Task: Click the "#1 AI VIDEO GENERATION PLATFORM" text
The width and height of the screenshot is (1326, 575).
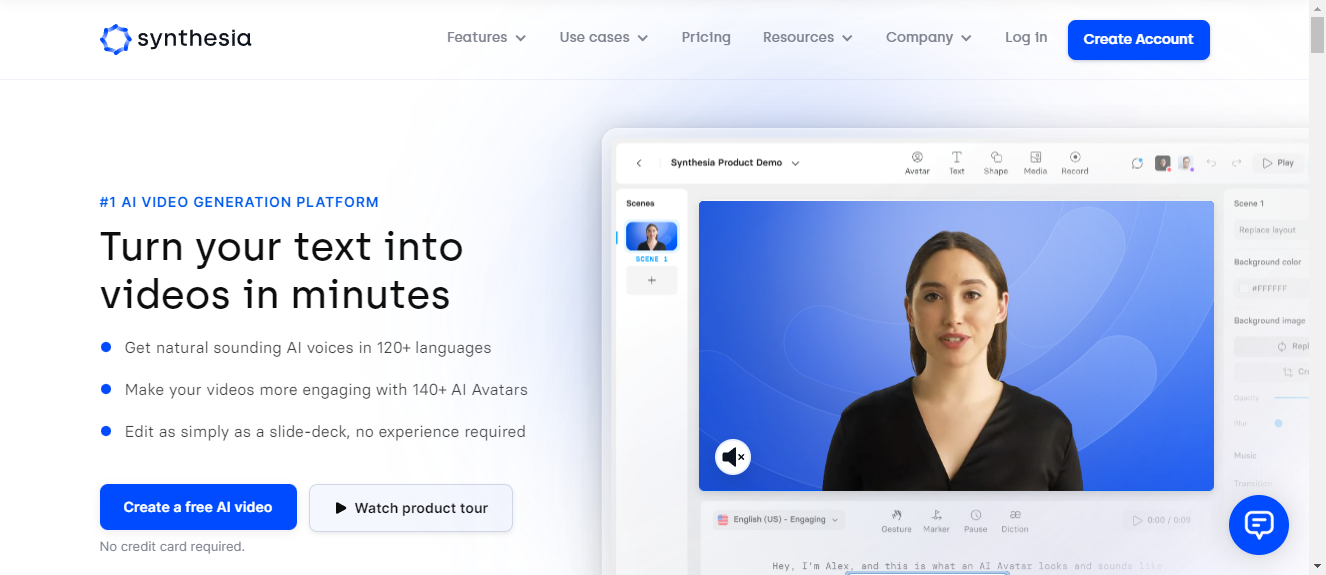Action: 239,202
